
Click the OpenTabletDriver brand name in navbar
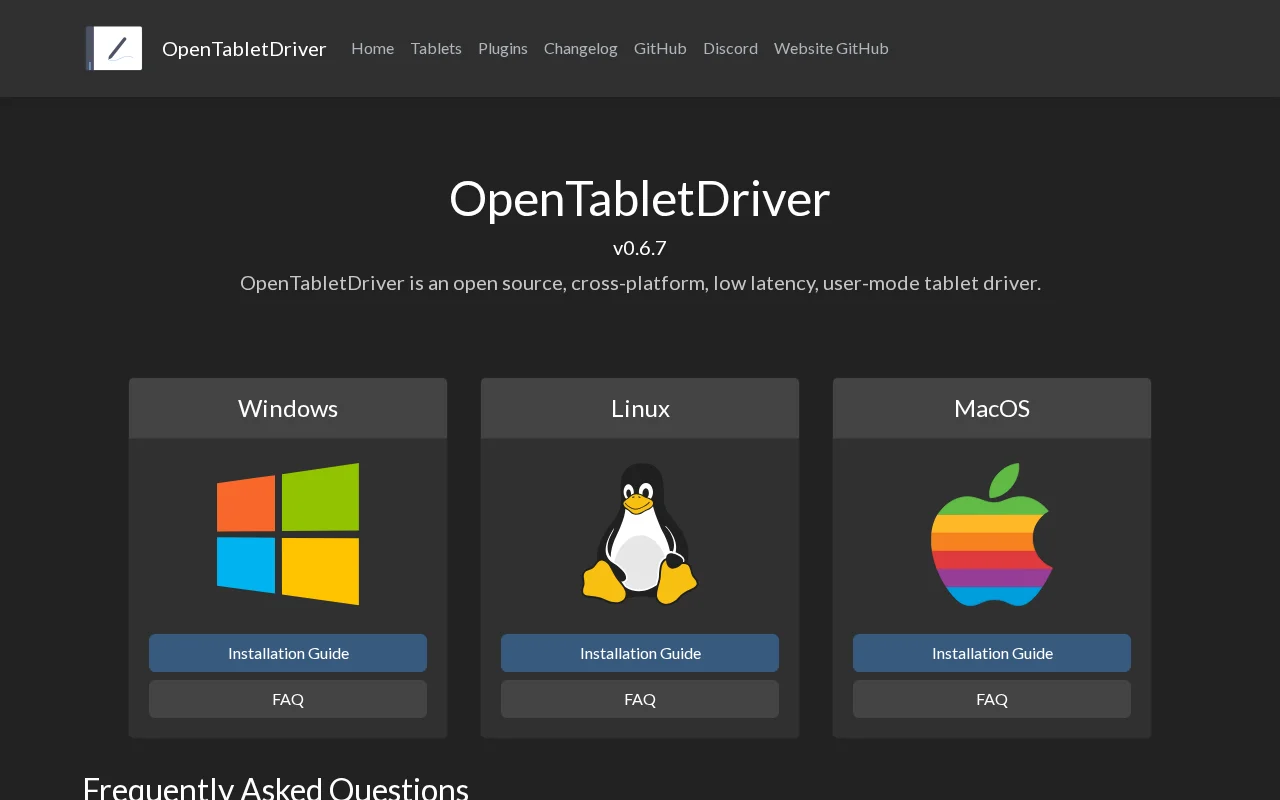244,49
